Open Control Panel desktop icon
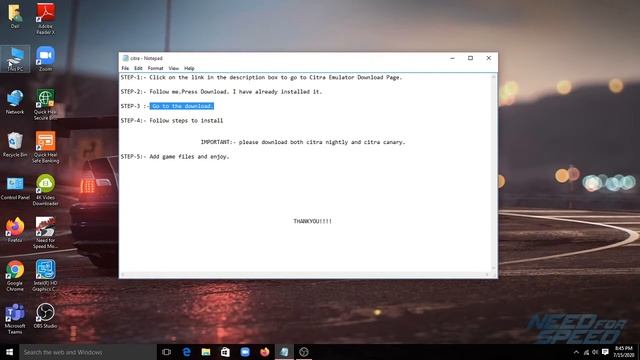This screenshot has width=640, height=360. 15,188
